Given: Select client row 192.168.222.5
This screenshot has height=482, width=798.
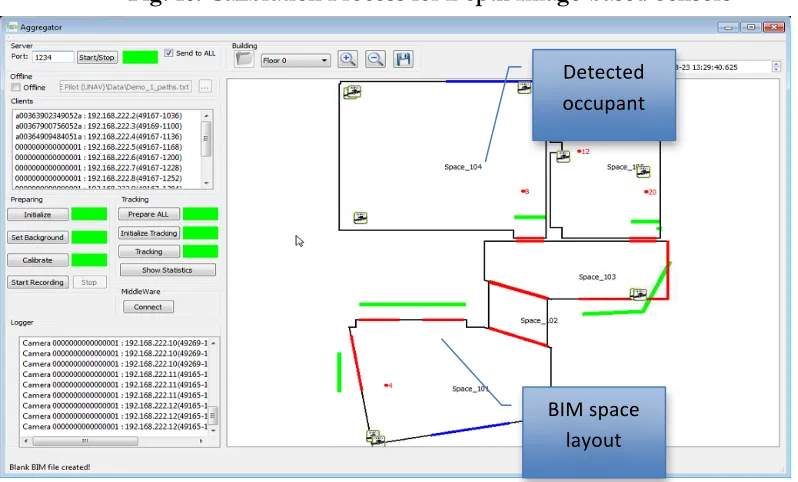Looking at the screenshot, I should point(98,147).
